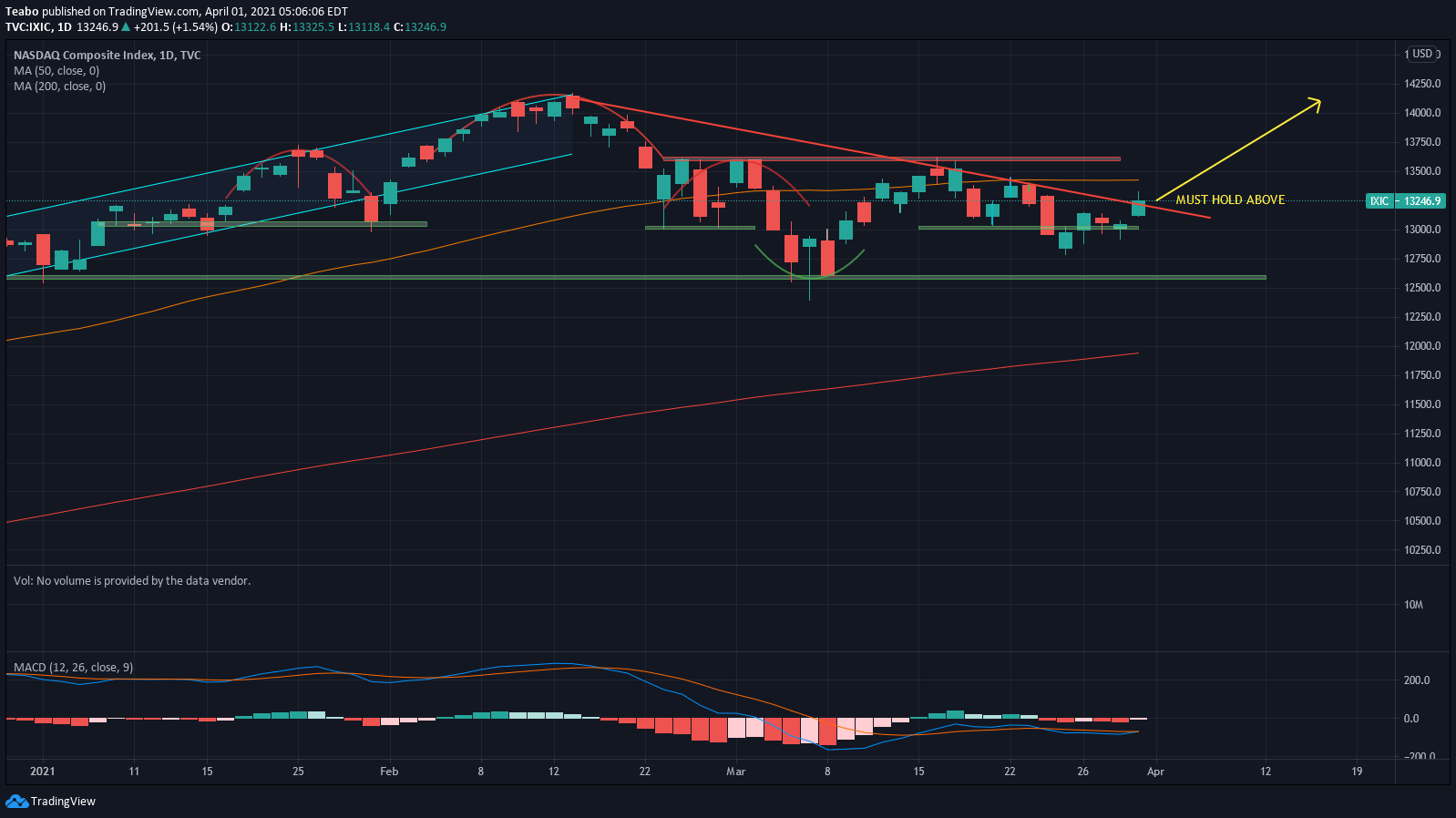Select the MA (200, close, 0) indicator label
This screenshot has height=818, width=1456.
59,87
